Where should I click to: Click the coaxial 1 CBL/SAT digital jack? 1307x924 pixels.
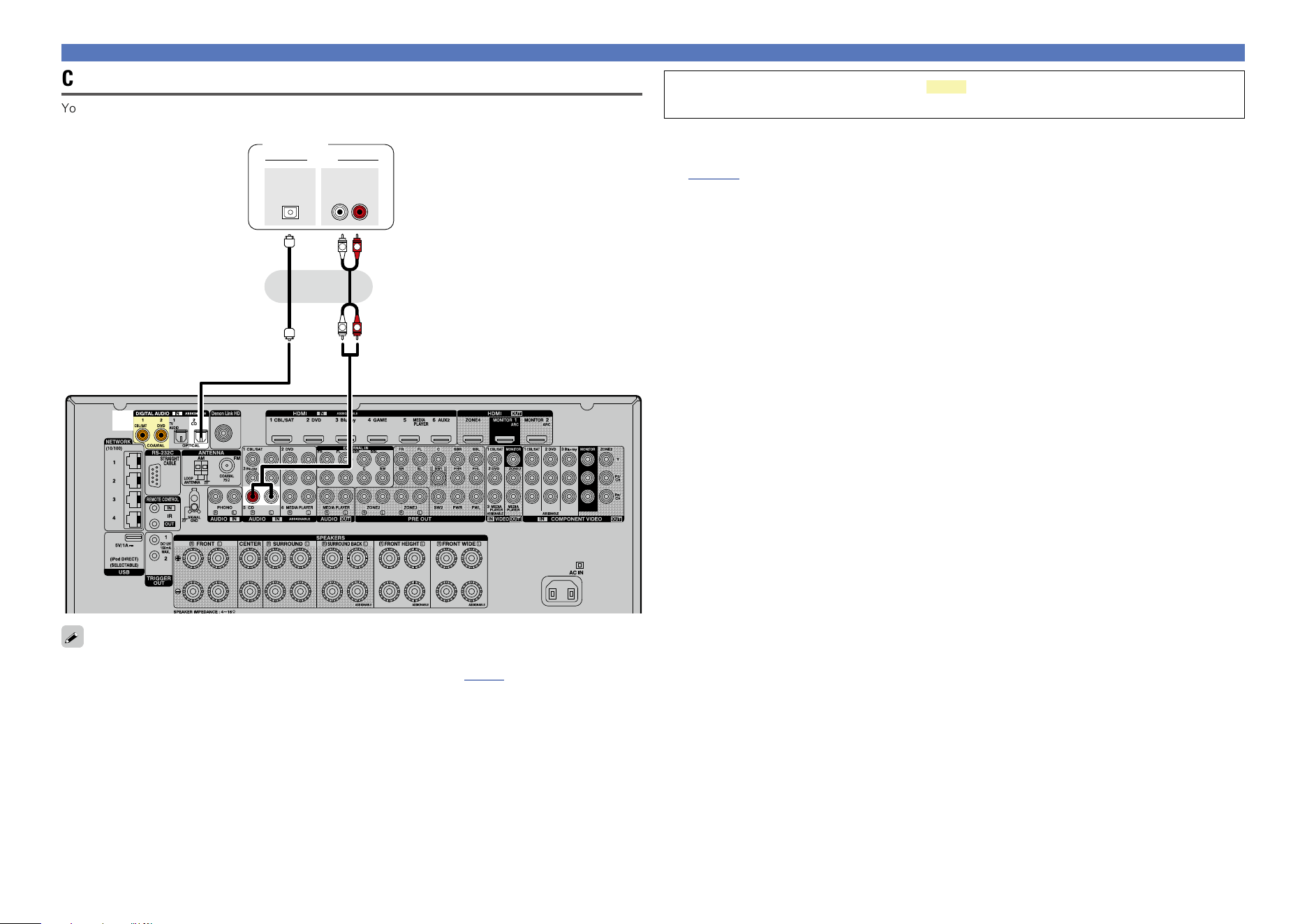pyautogui.click(x=143, y=435)
